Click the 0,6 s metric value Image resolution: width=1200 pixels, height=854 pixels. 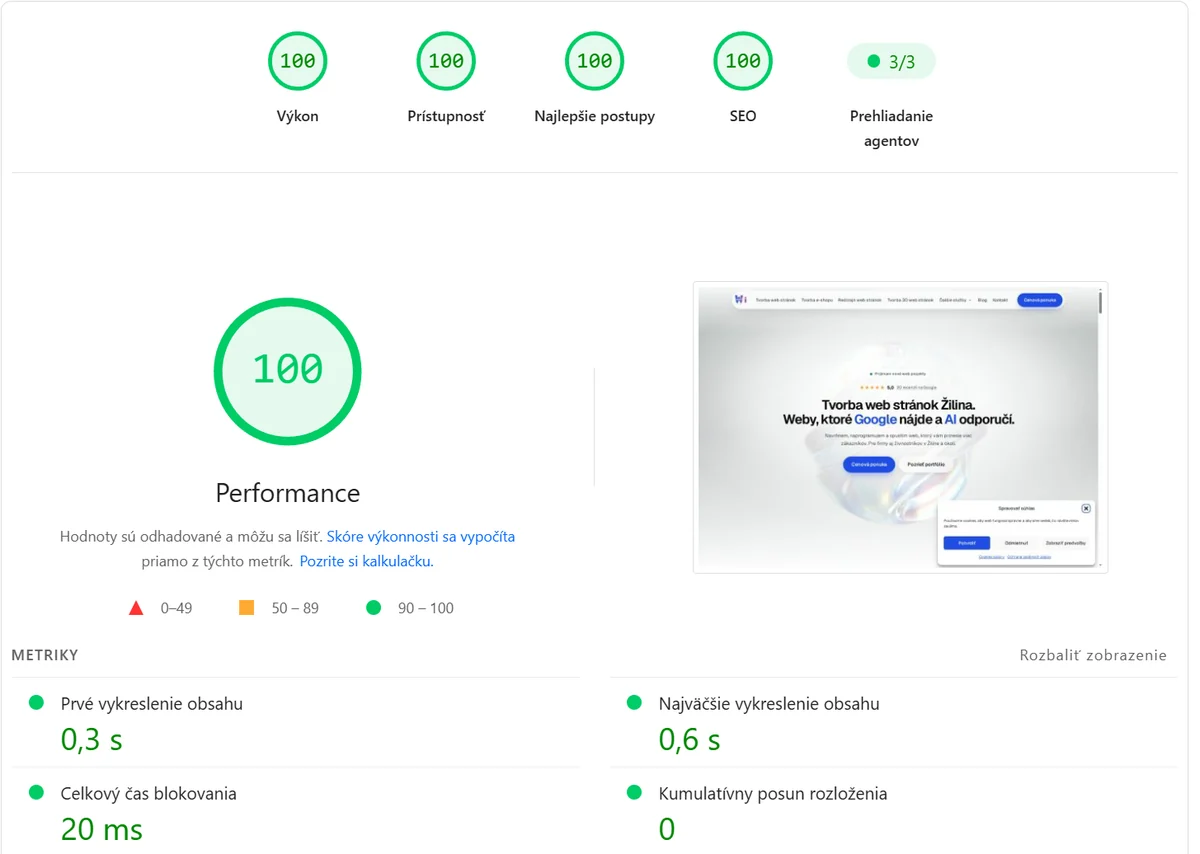(x=690, y=740)
